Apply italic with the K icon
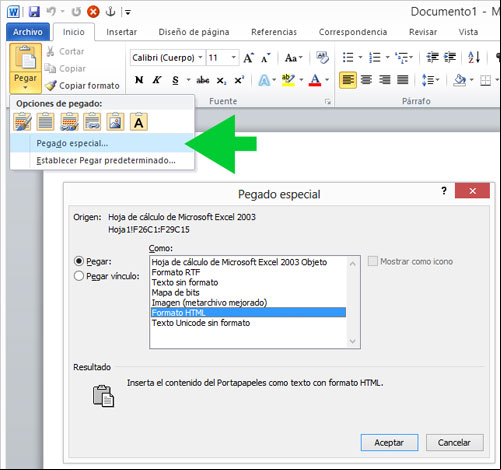The width and height of the screenshot is (501, 470). (x=157, y=80)
